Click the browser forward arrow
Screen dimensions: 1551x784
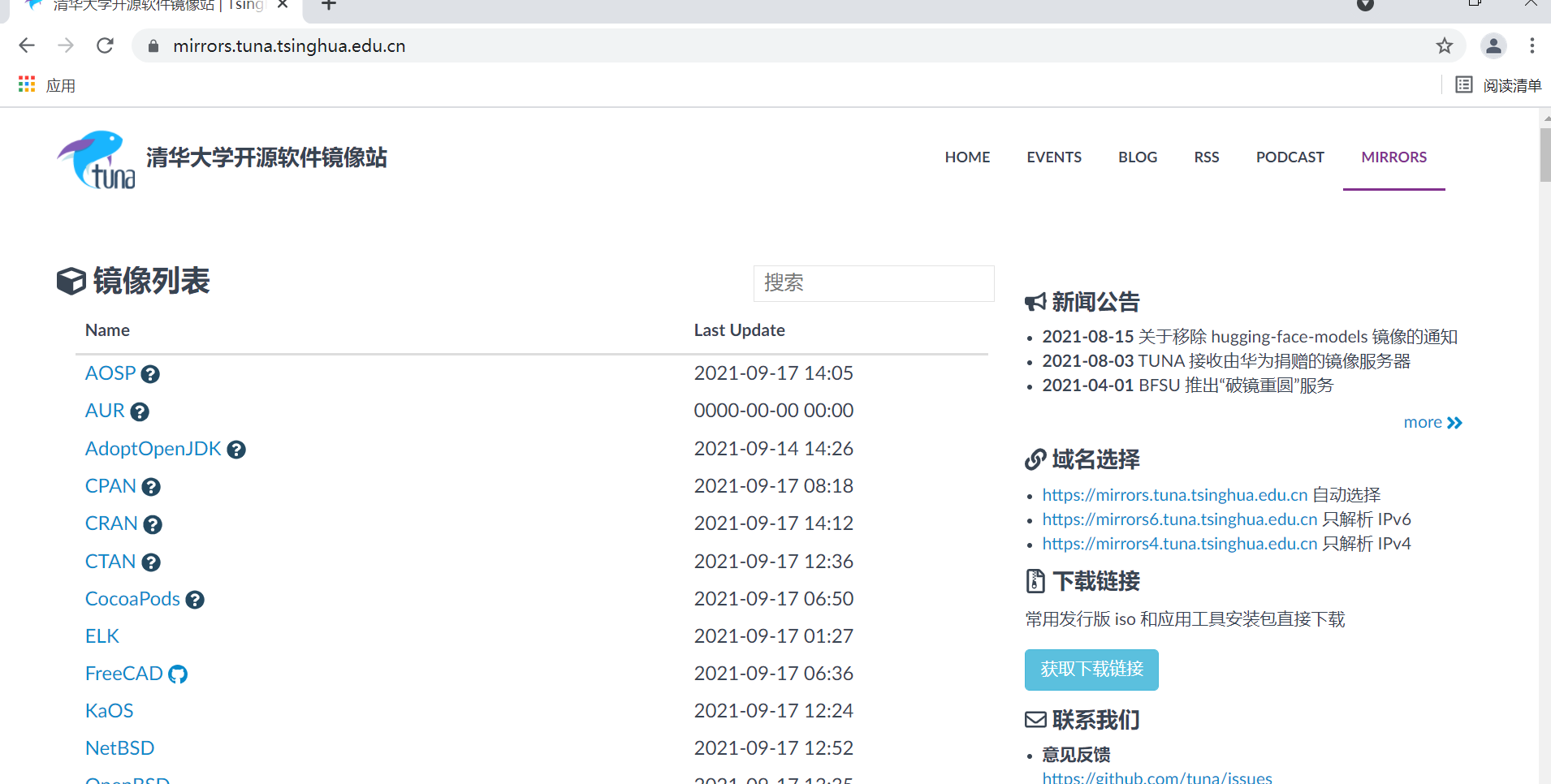point(66,45)
